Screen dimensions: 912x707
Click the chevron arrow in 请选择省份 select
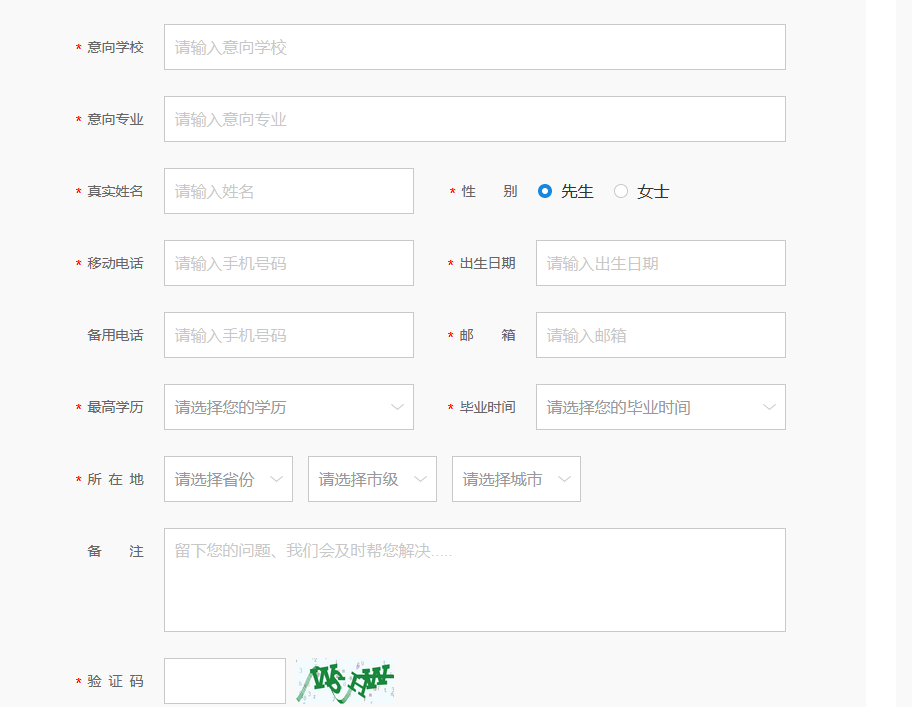(x=276, y=479)
